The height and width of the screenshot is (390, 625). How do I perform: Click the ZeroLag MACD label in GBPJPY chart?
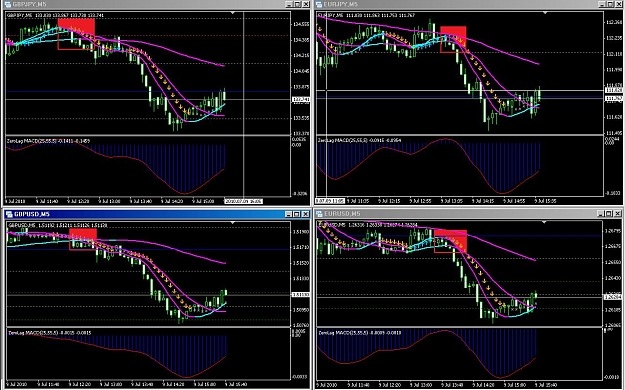point(49,141)
